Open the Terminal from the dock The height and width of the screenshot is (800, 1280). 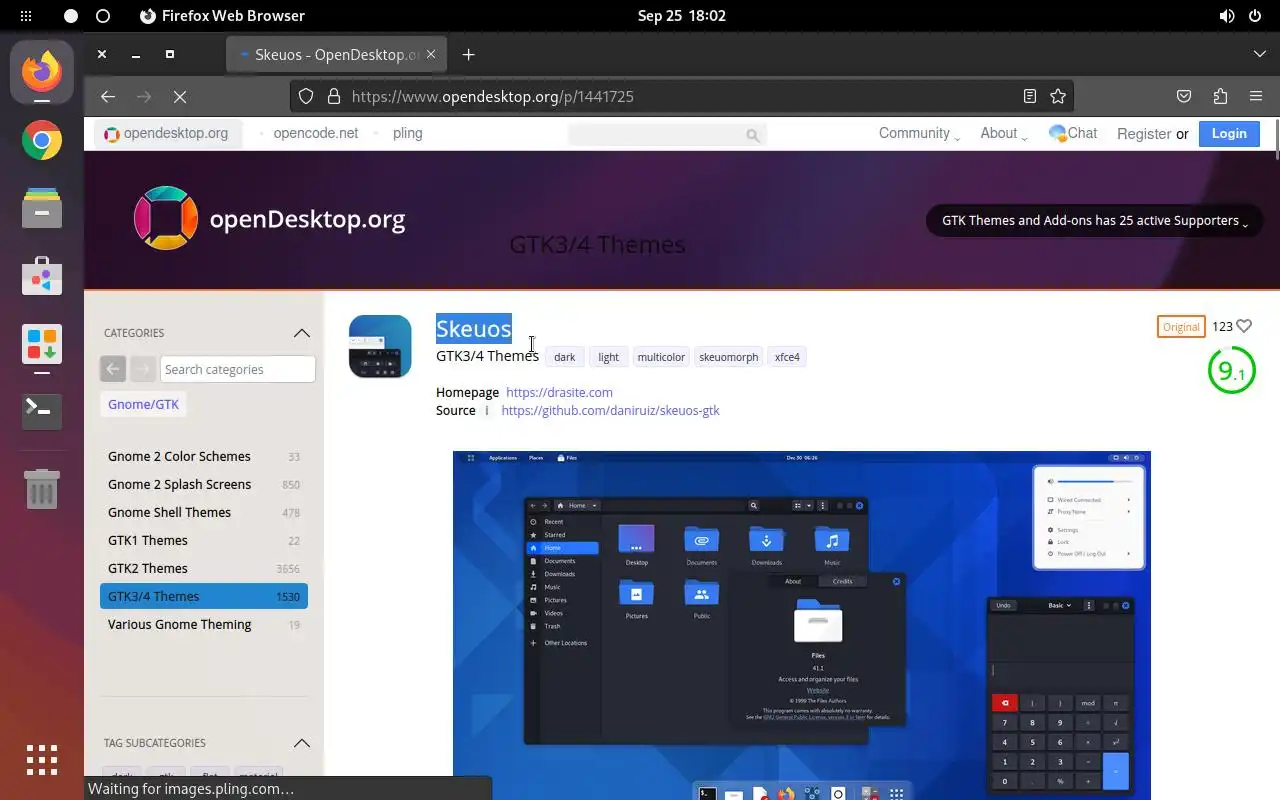click(x=42, y=411)
